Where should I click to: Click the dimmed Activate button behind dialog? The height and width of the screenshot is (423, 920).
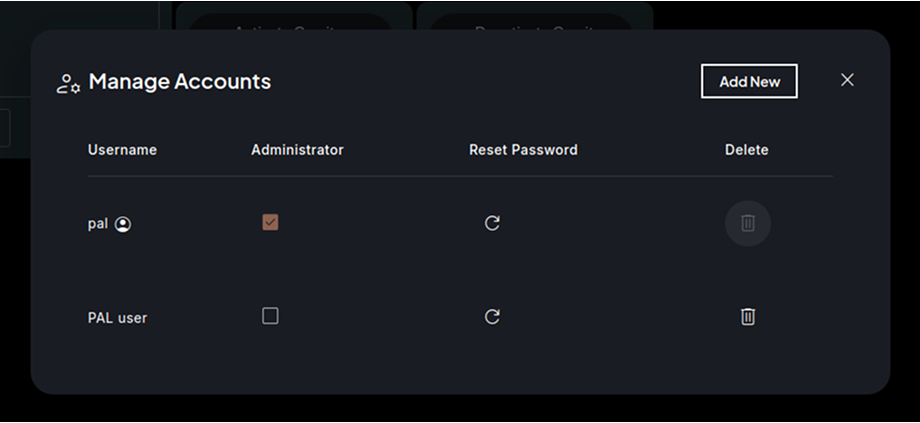tap(290, 21)
